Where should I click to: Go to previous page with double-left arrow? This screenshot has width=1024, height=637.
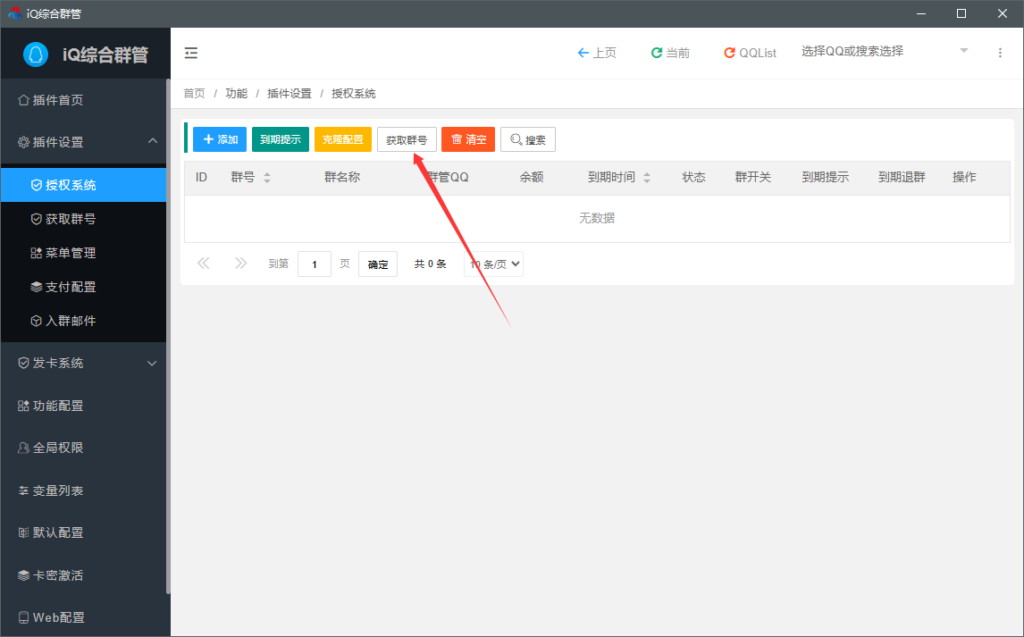(203, 263)
